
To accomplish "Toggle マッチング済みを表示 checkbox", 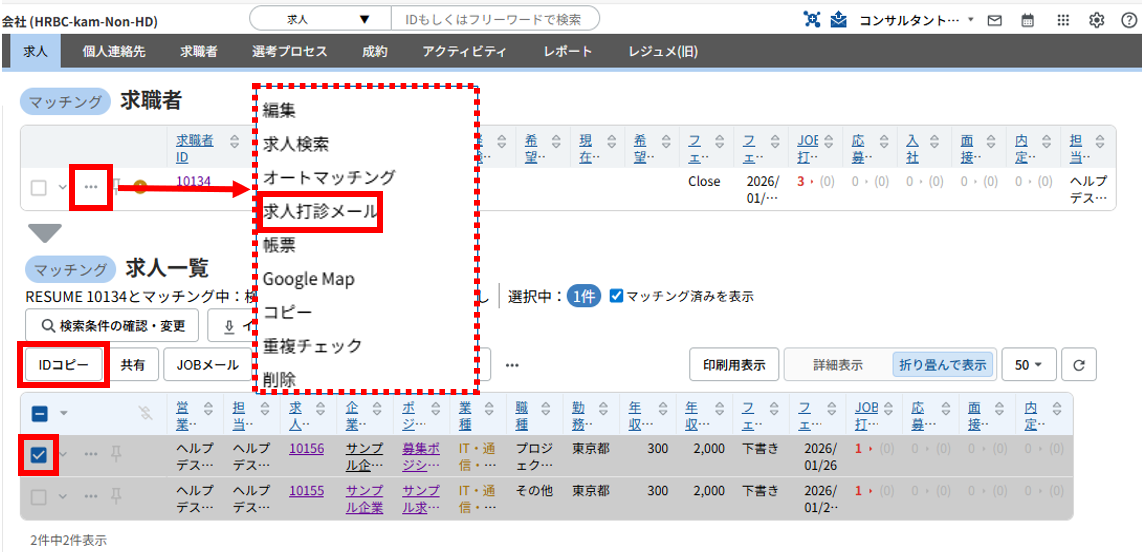I will pyautogui.click(x=616, y=296).
